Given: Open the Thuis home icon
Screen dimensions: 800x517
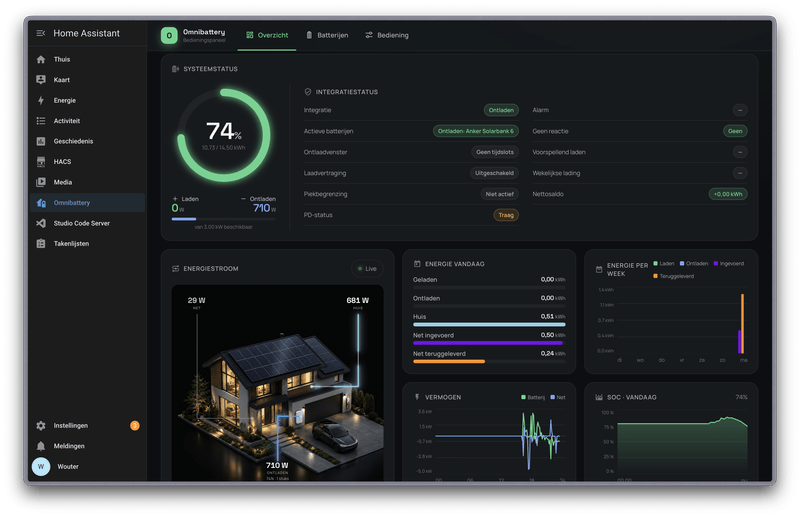Looking at the screenshot, I should (41, 59).
